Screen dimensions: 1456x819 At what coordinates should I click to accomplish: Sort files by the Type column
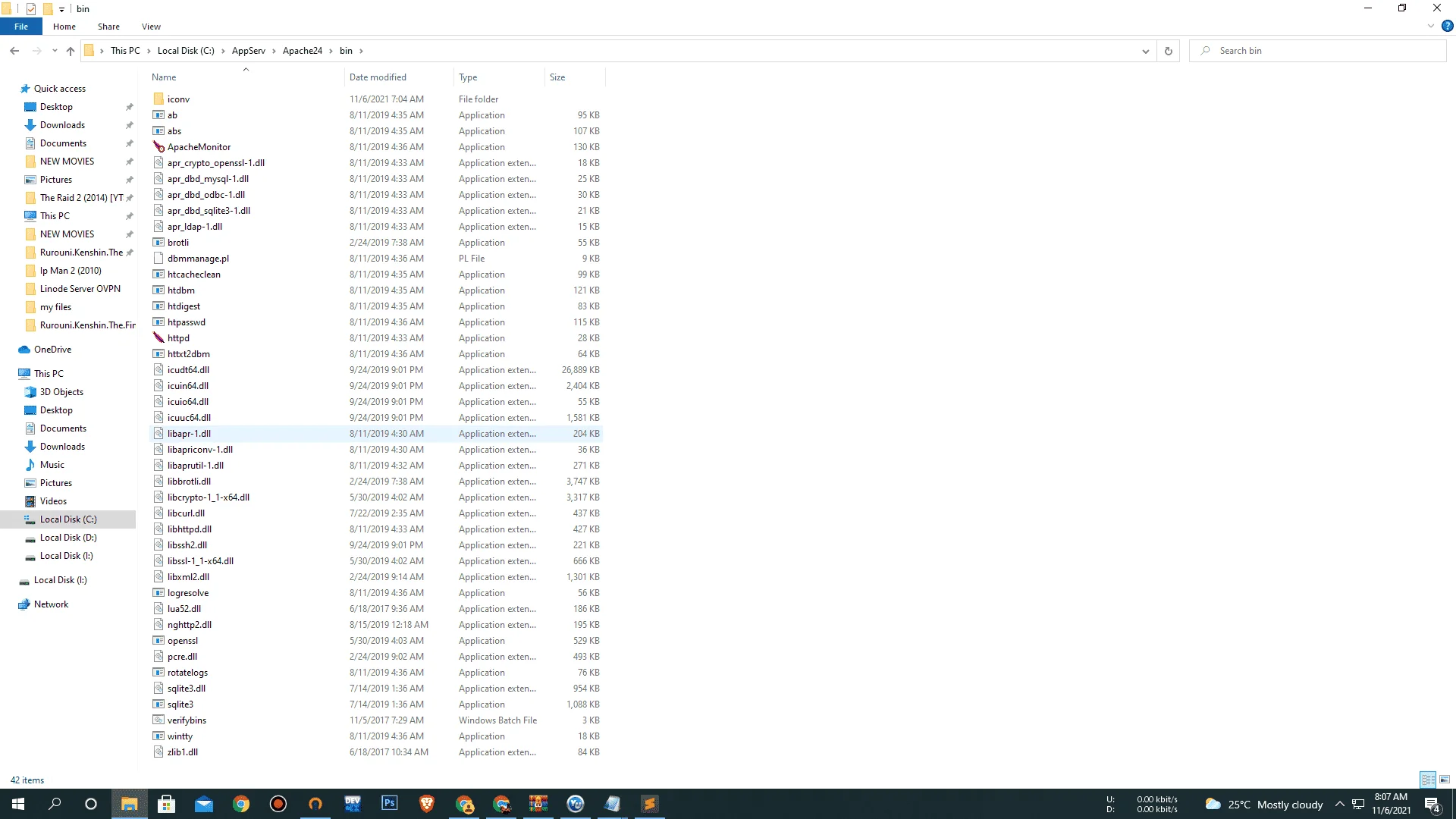coord(498,77)
